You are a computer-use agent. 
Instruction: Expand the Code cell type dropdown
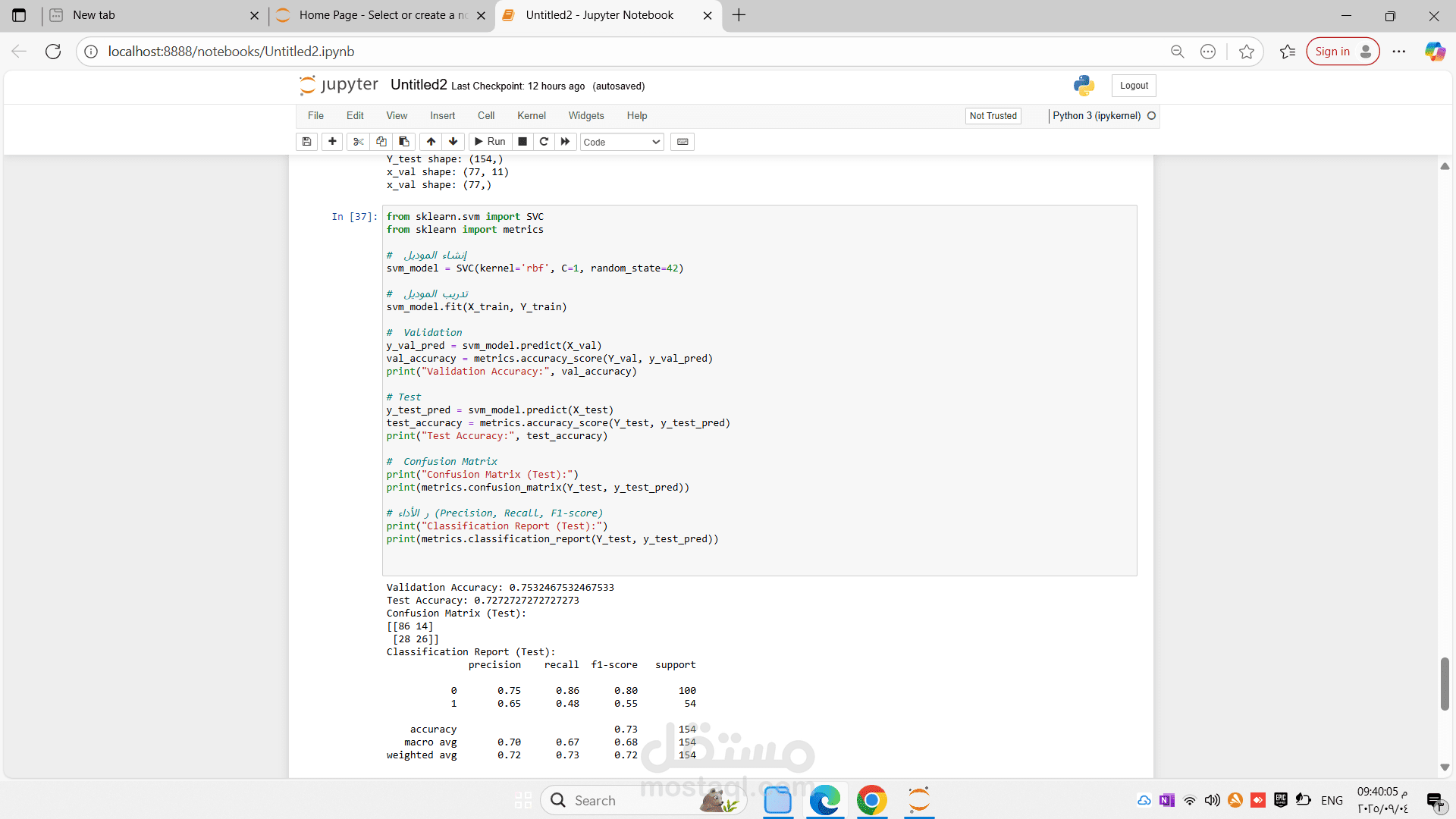(x=622, y=142)
